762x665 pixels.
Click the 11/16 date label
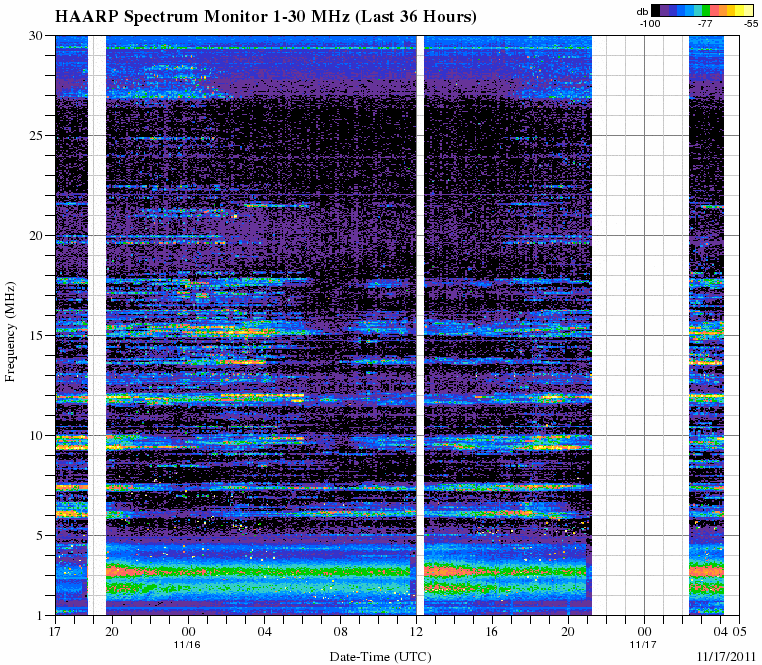(x=187, y=645)
